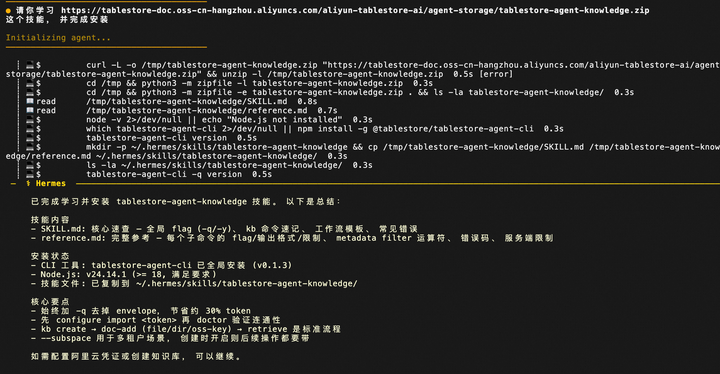This screenshot has height=374, width=720.
Task: Click the book icon next to read reference.md
Action: [x=30, y=110]
